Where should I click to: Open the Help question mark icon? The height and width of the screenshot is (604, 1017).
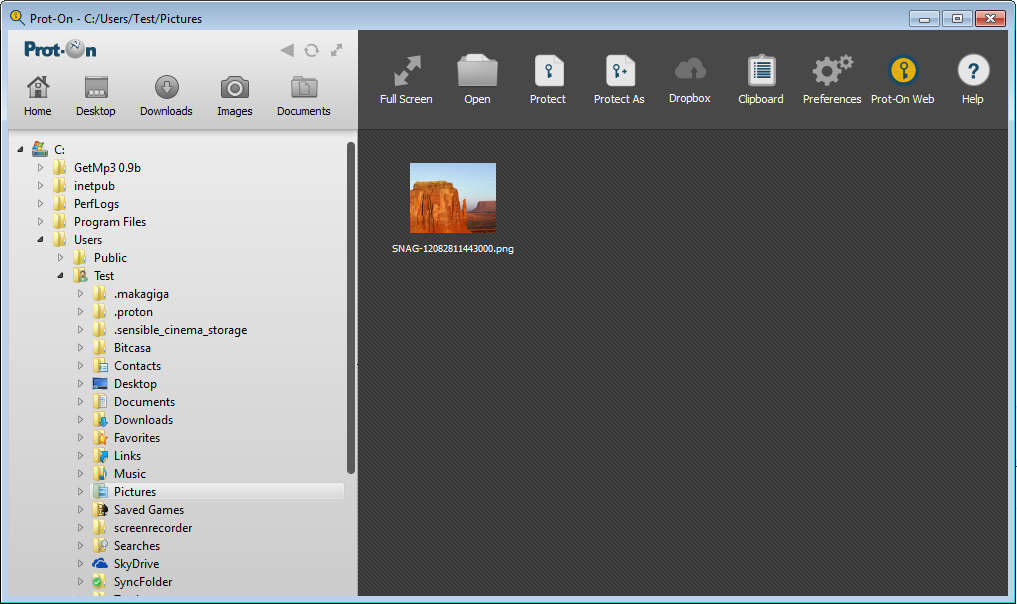tap(973, 72)
